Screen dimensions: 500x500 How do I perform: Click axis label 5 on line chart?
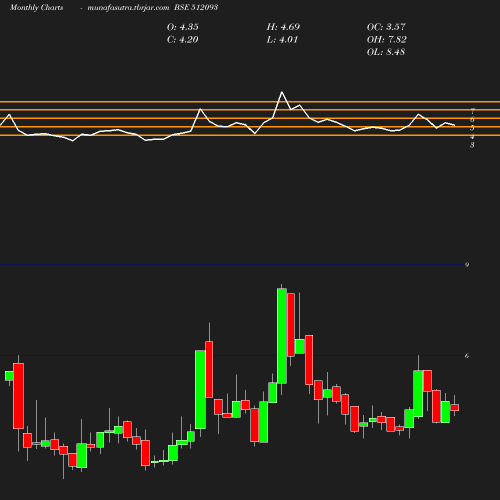[472, 128]
